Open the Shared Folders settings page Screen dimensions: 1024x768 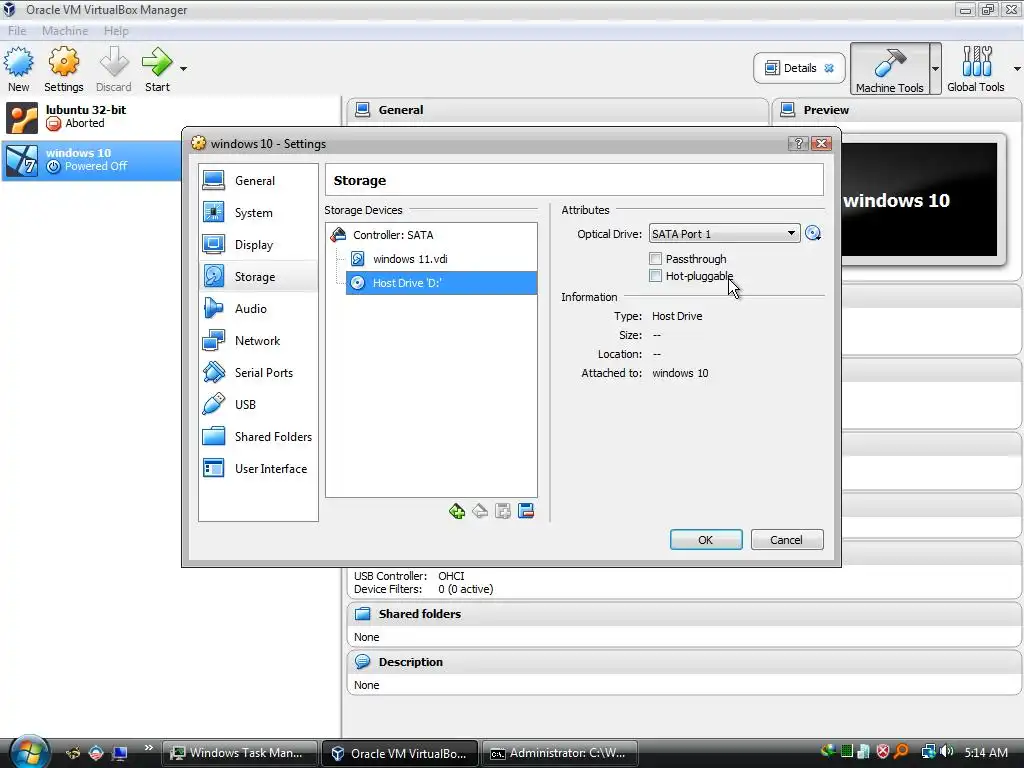(x=258, y=437)
